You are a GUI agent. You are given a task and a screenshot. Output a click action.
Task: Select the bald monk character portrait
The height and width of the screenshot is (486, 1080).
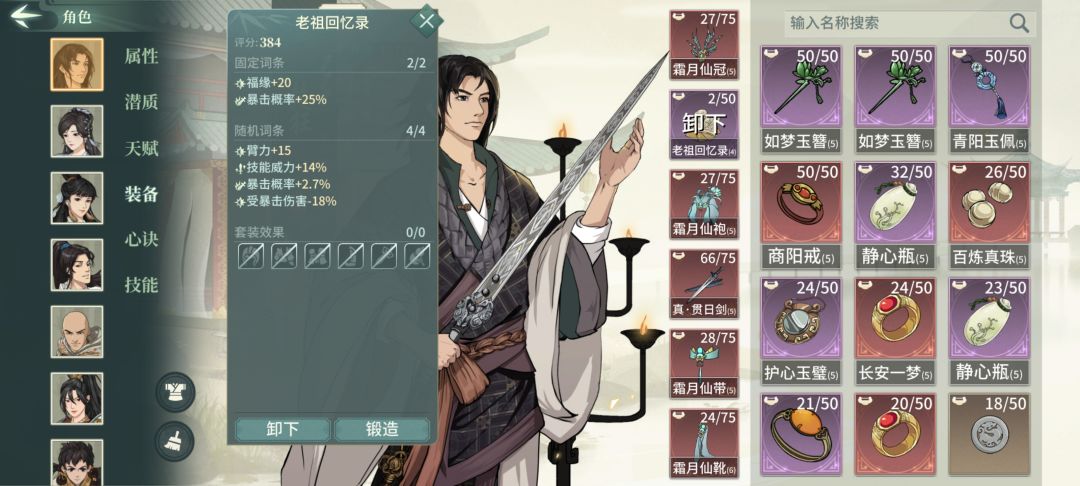click(76, 332)
